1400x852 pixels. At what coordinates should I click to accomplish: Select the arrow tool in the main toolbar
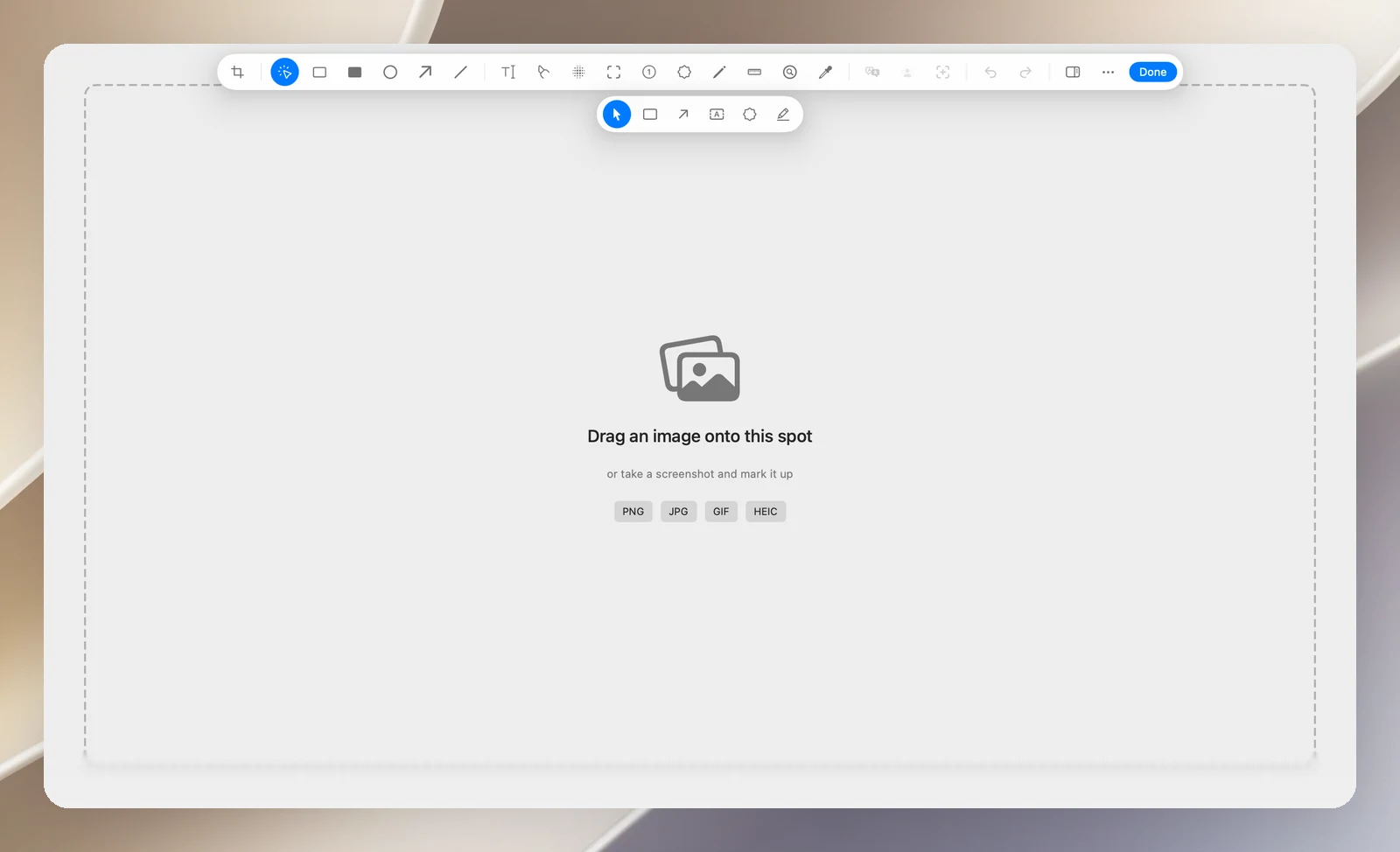425,72
